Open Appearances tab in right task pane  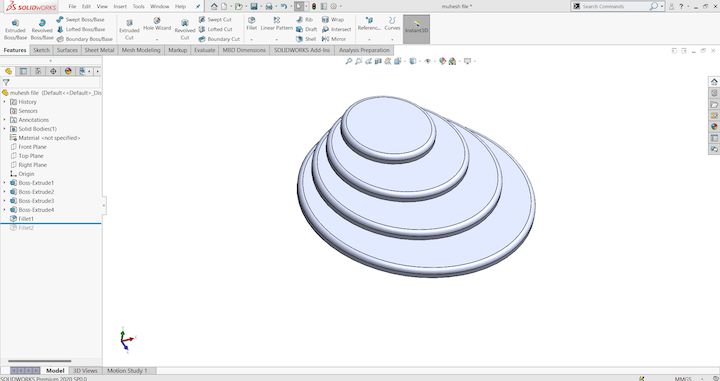(x=714, y=127)
